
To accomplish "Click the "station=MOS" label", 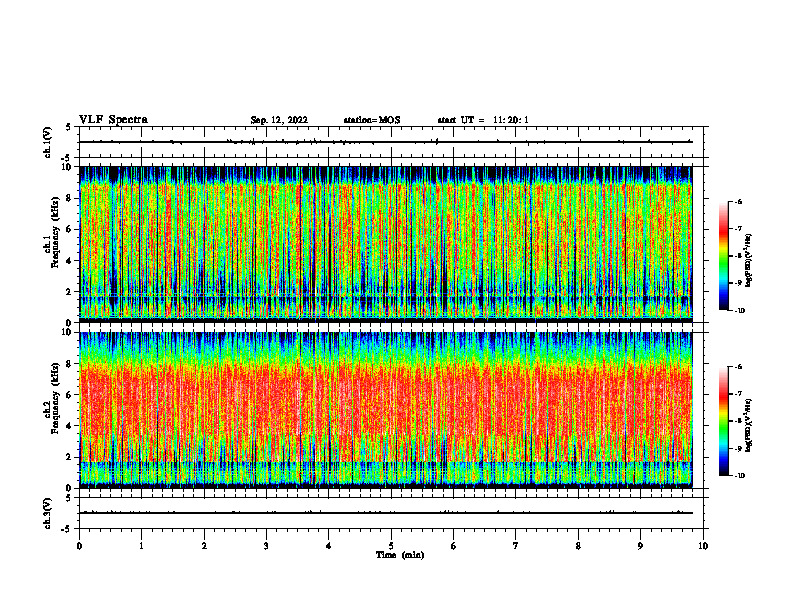I will (372, 120).
